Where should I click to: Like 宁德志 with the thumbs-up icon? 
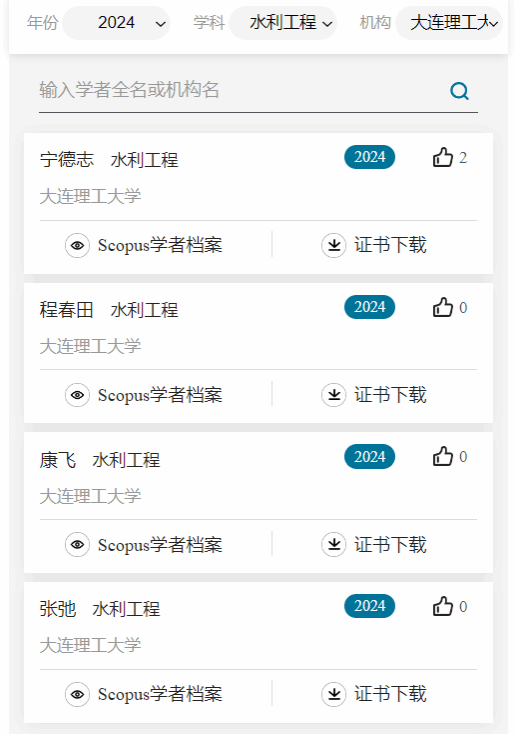[442, 157]
